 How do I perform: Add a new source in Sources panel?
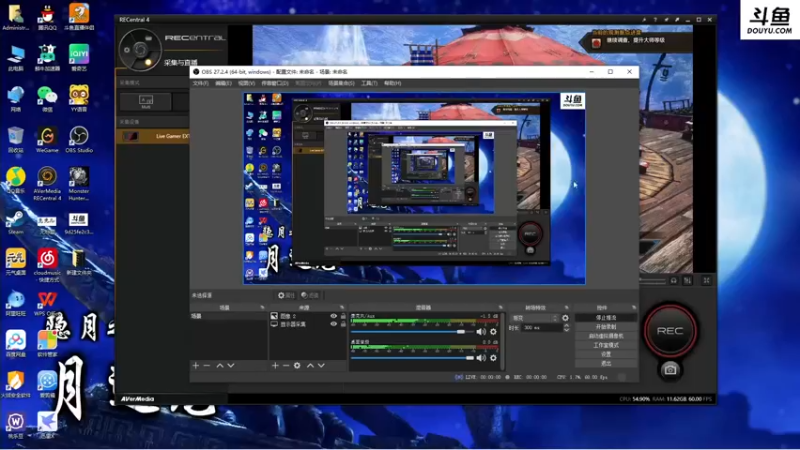coord(275,365)
